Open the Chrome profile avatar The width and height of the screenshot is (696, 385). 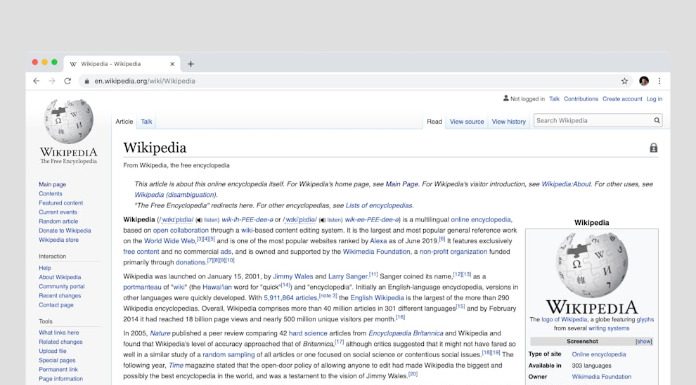pos(644,81)
